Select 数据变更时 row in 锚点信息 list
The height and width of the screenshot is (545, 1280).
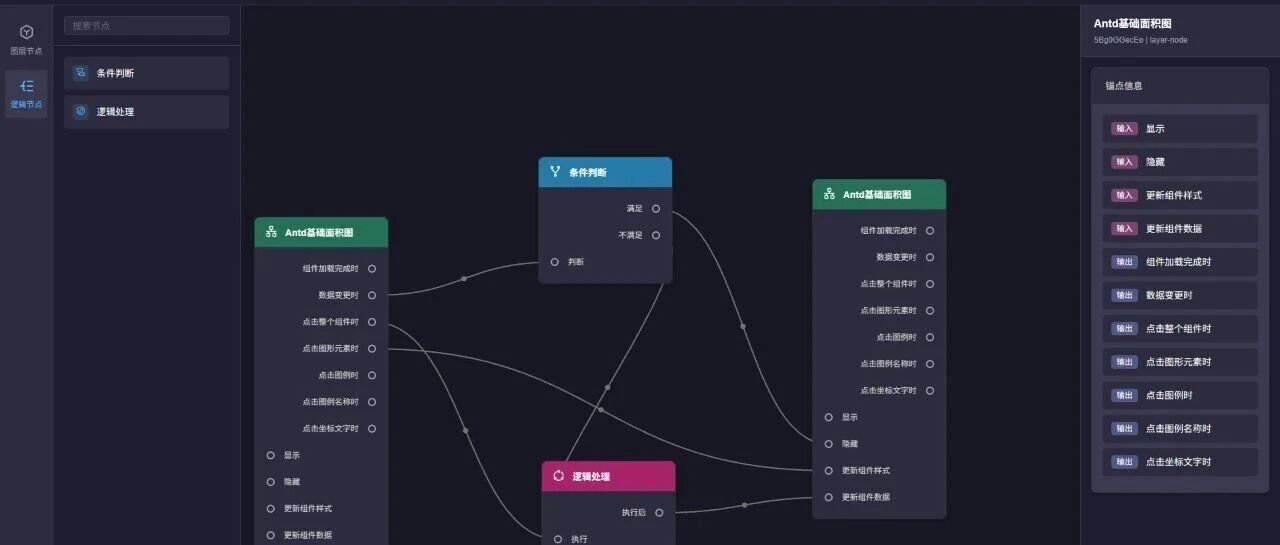pos(1180,295)
